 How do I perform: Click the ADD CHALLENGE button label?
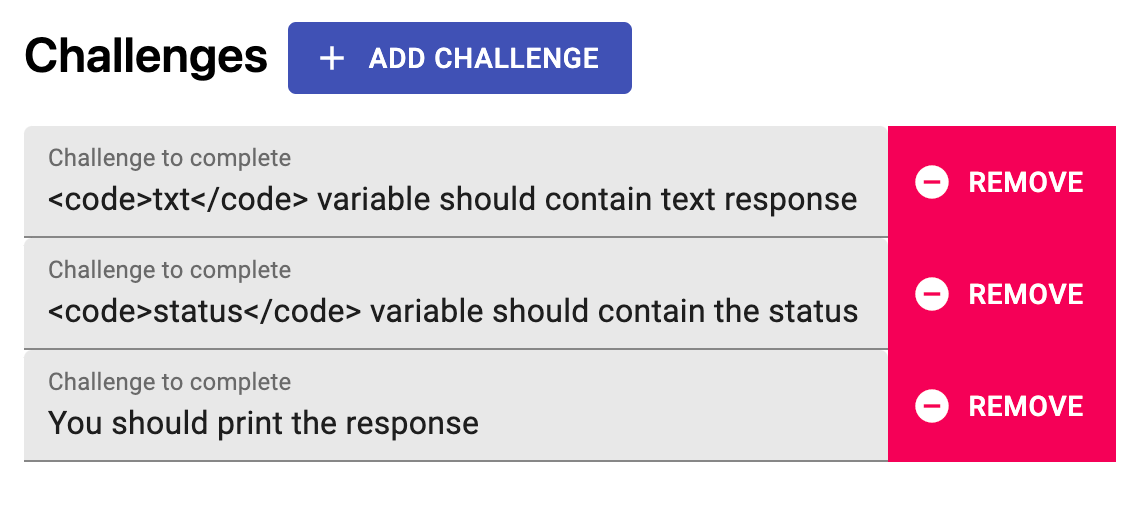pos(484,58)
